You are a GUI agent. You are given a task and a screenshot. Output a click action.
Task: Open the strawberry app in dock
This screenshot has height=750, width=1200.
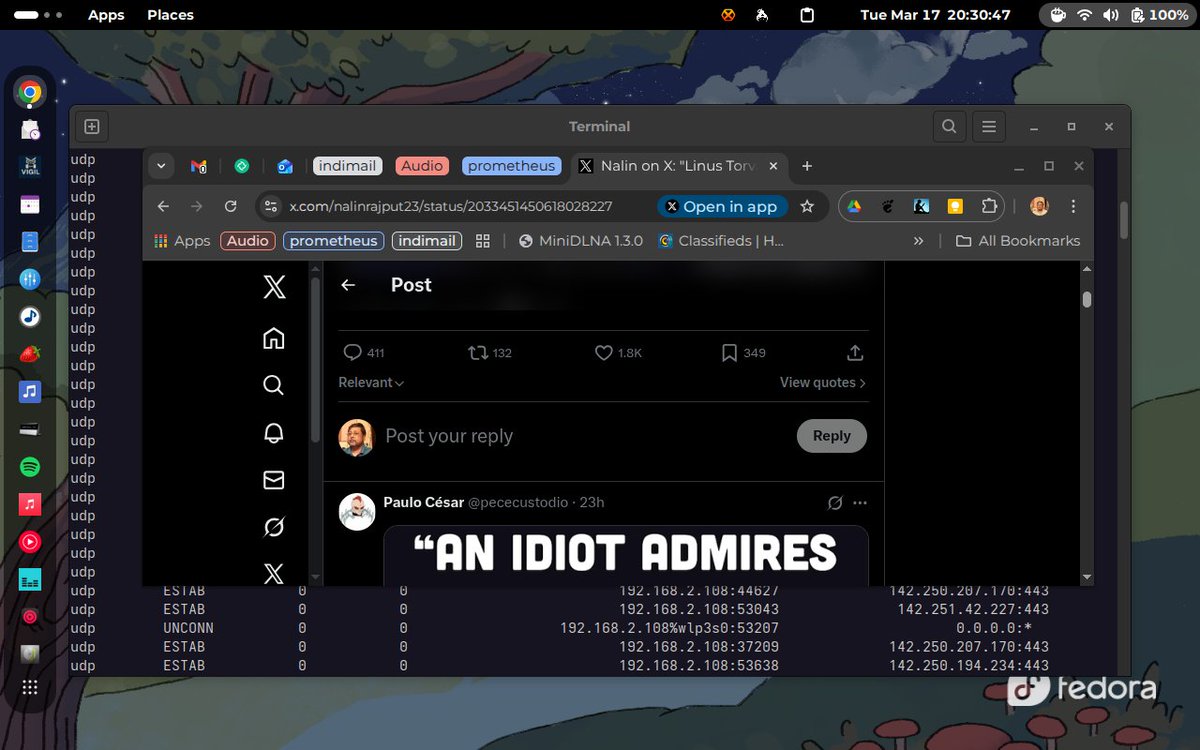(x=30, y=354)
